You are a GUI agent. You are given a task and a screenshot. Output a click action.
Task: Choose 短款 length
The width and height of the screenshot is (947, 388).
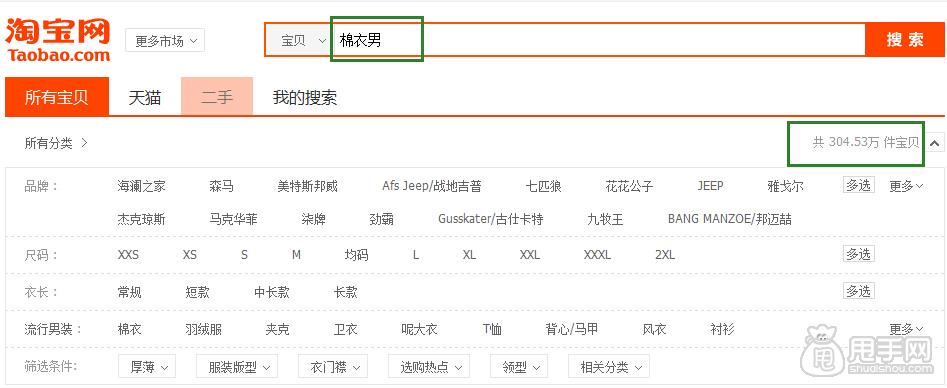(x=197, y=292)
